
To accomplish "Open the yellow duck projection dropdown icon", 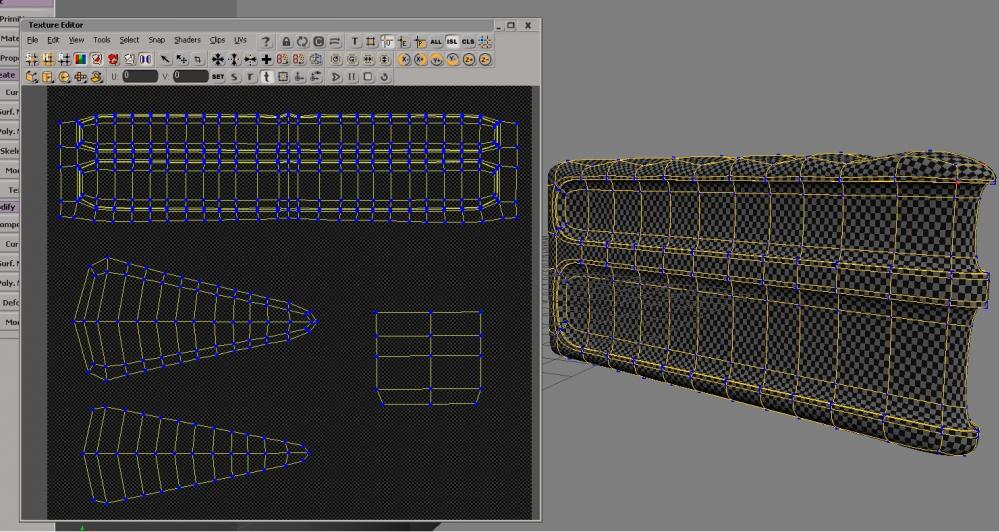I will [x=96, y=77].
